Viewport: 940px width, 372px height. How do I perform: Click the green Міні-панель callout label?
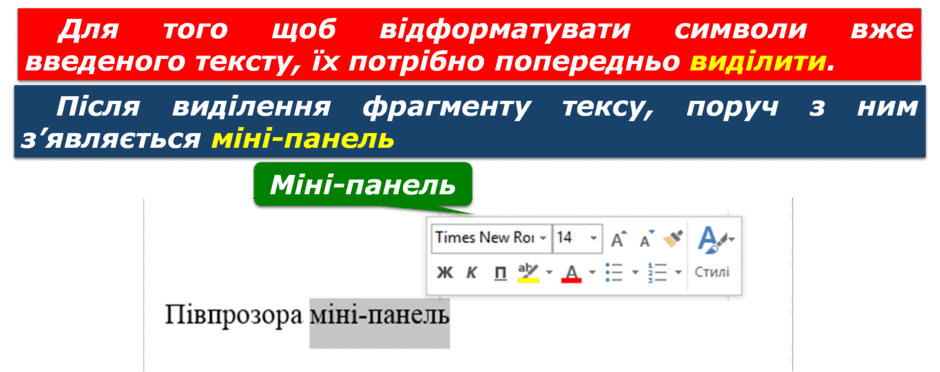[x=363, y=185]
